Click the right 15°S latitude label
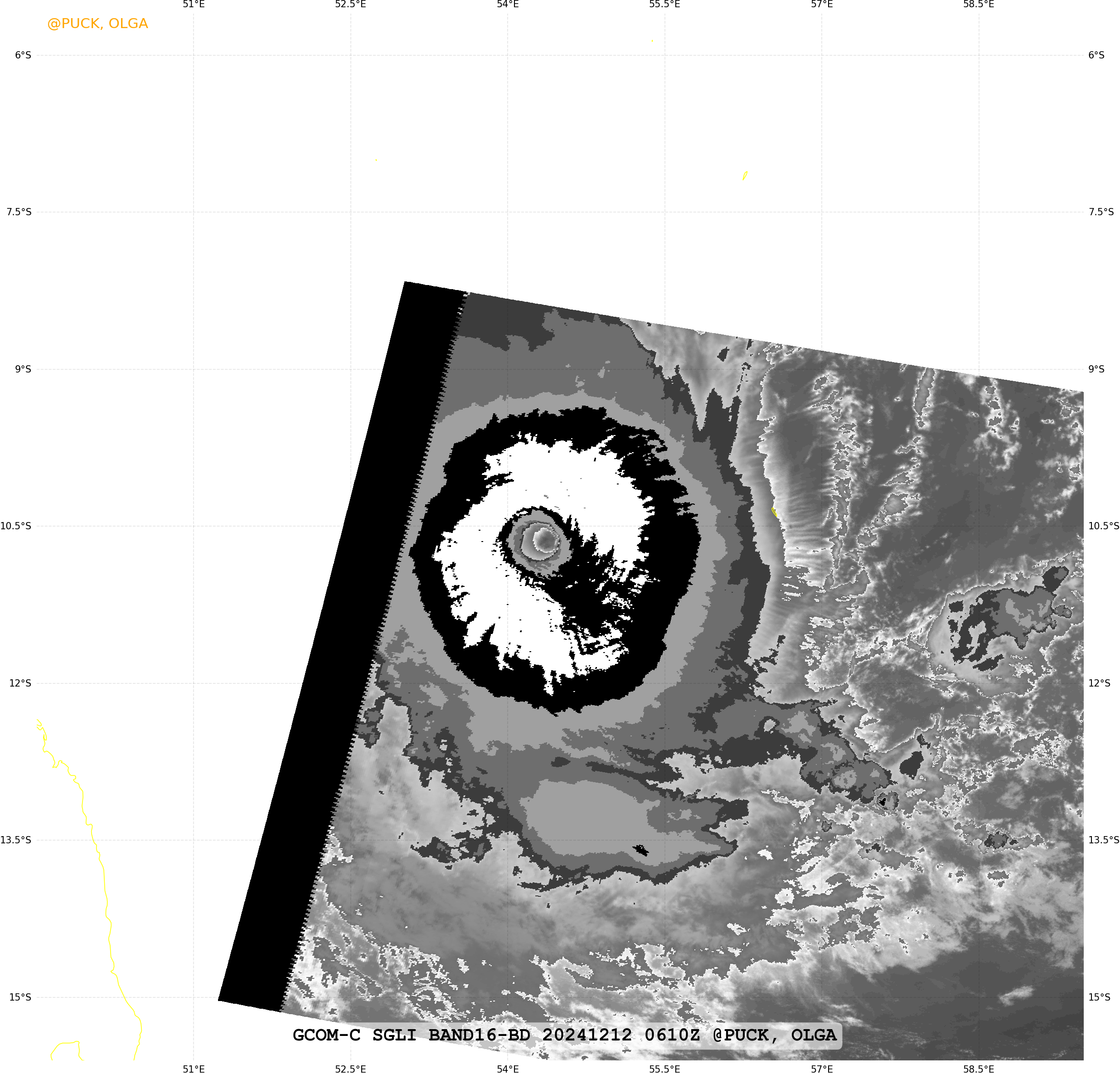 pyautogui.click(x=1099, y=997)
